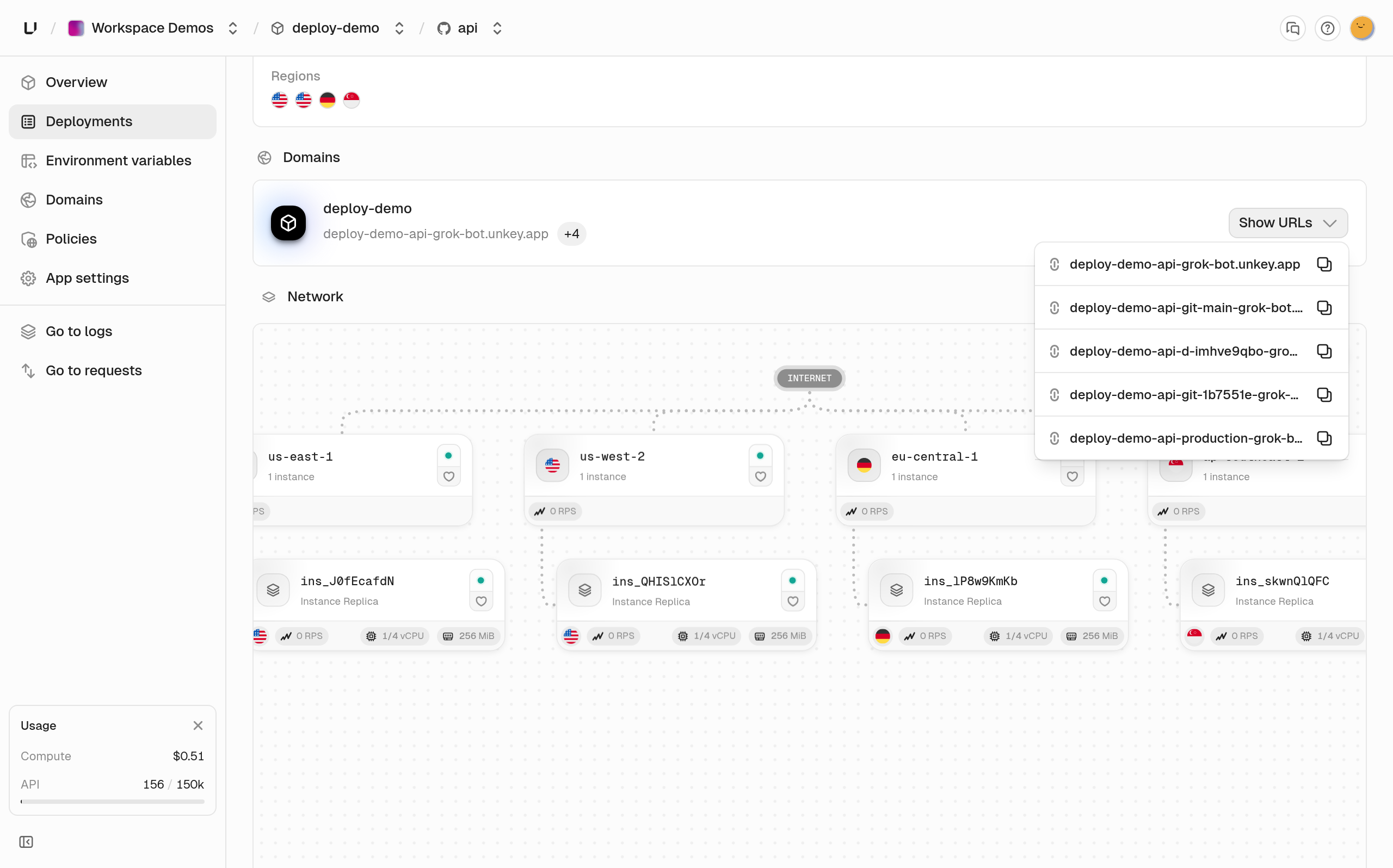
Task: Click heart icon on us-east-1 card
Action: (449, 476)
